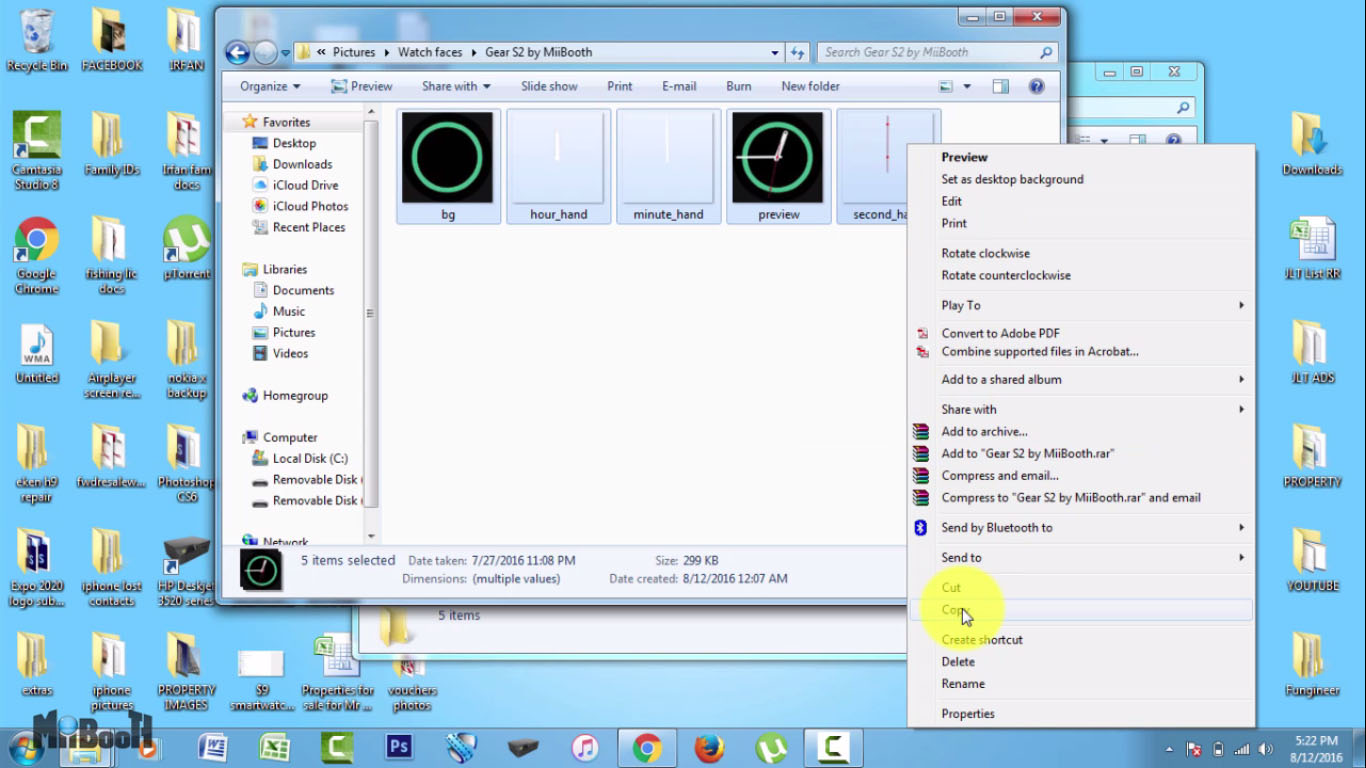Choose Compress and email... option
Screen dimensions: 1366x768
999,475
